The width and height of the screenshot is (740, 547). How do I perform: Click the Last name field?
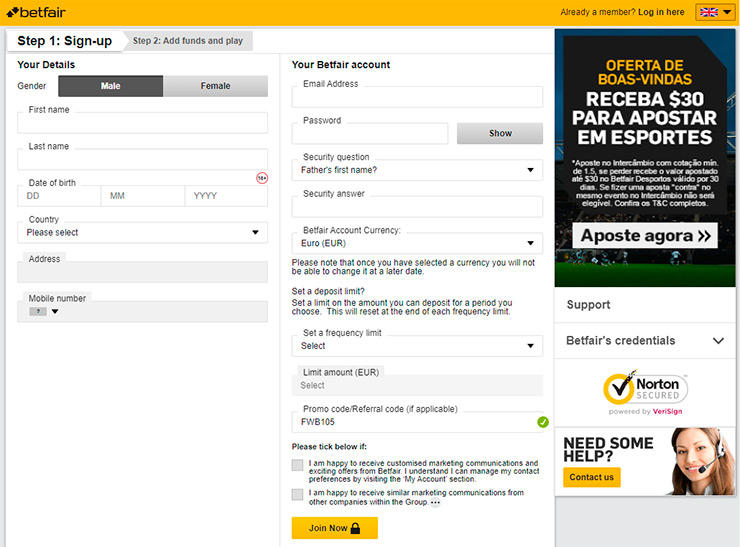point(143,160)
